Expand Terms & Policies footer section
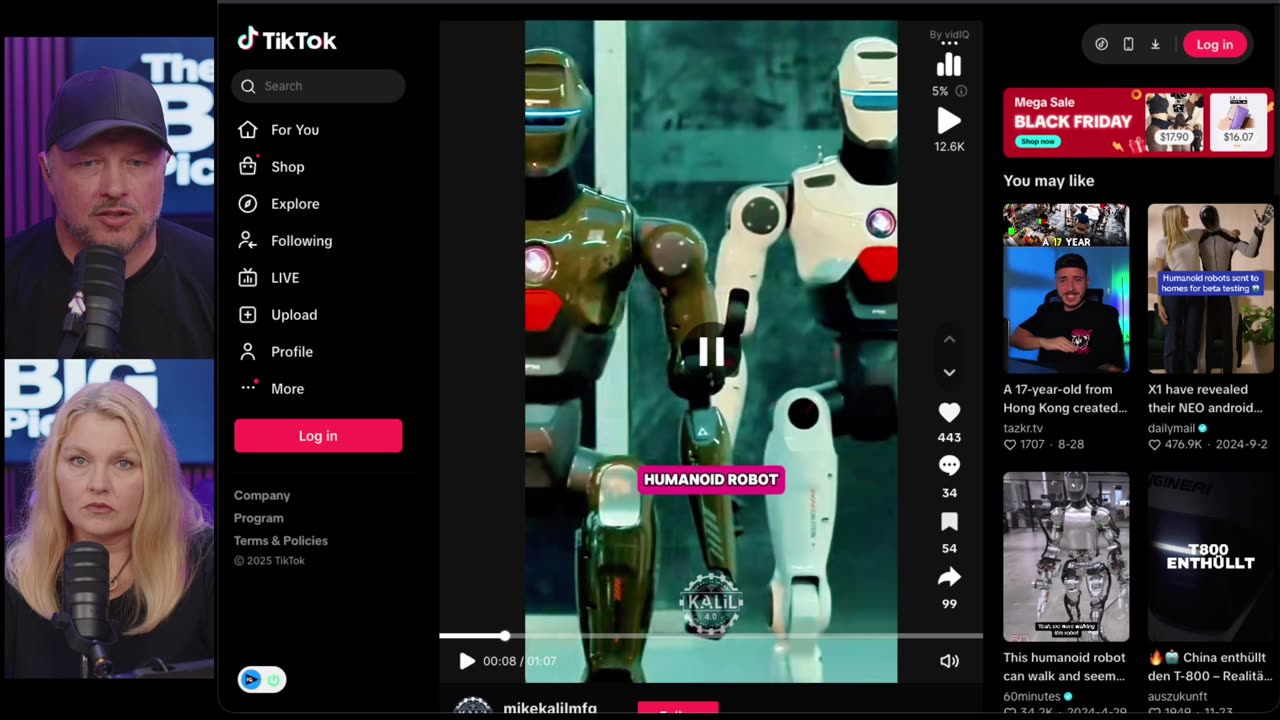The width and height of the screenshot is (1280, 720). click(281, 541)
